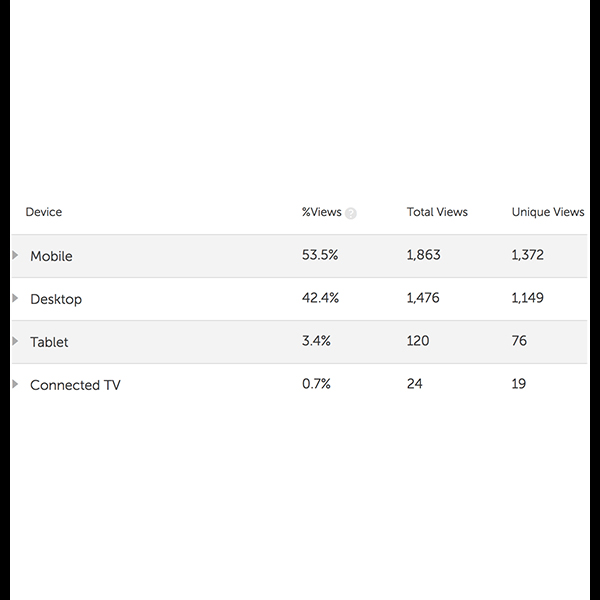Select the Mobile row label
This screenshot has height=600, width=600.
[x=51, y=256]
